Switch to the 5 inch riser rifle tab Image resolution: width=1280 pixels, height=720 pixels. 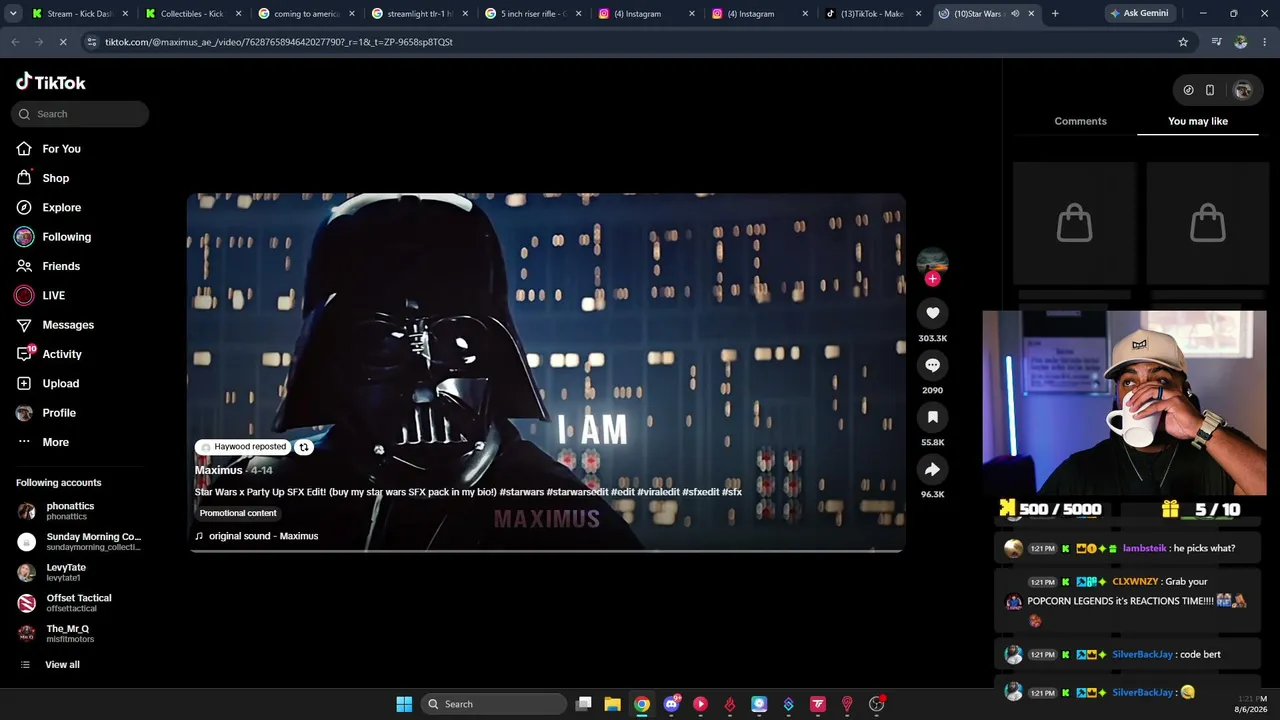(533, 14)
